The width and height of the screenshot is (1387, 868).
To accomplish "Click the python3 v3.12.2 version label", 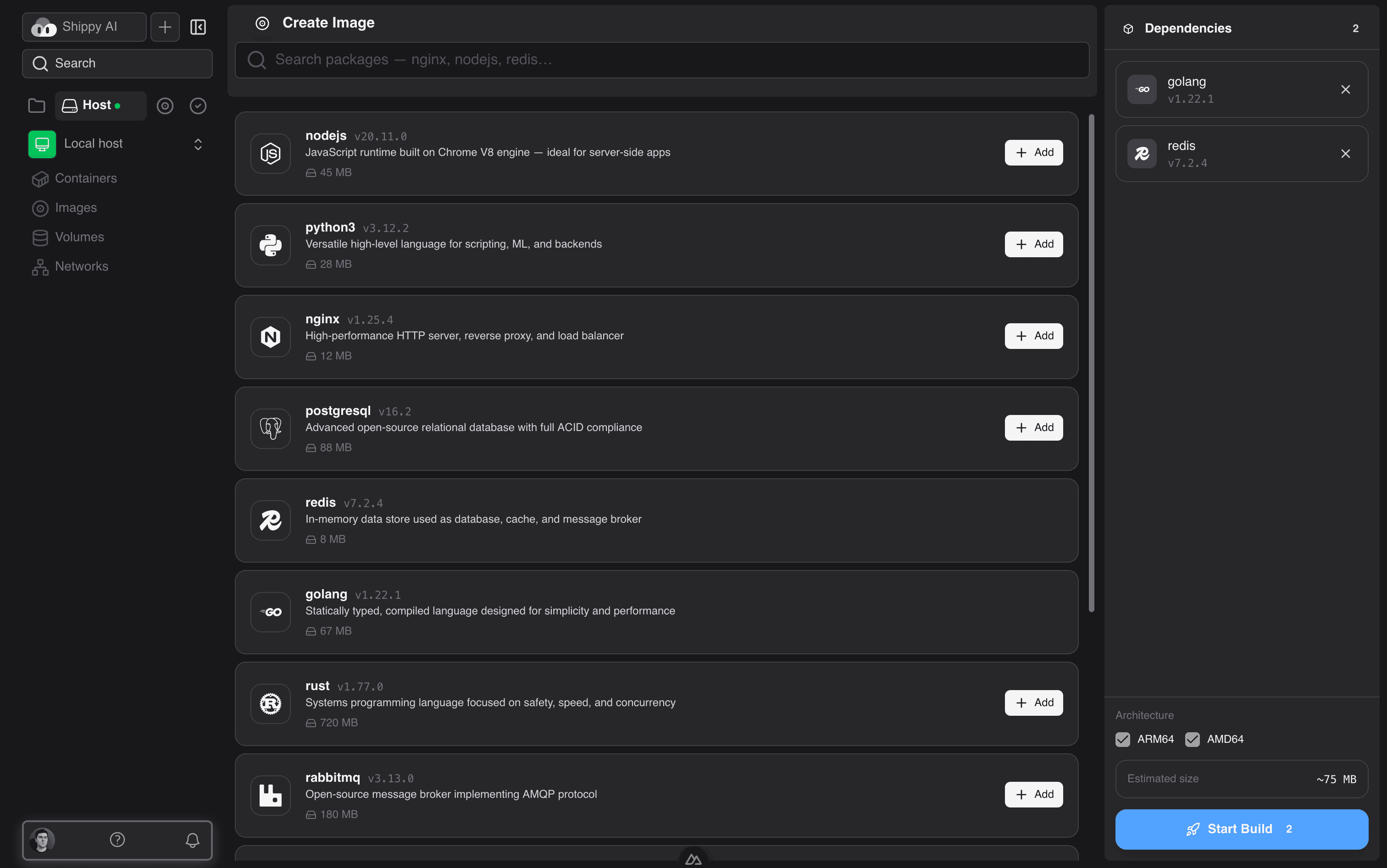I will click(386, 228).
